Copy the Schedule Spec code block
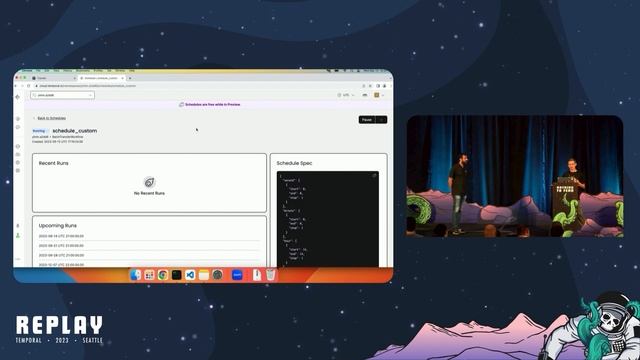 [x=374, y=176]
